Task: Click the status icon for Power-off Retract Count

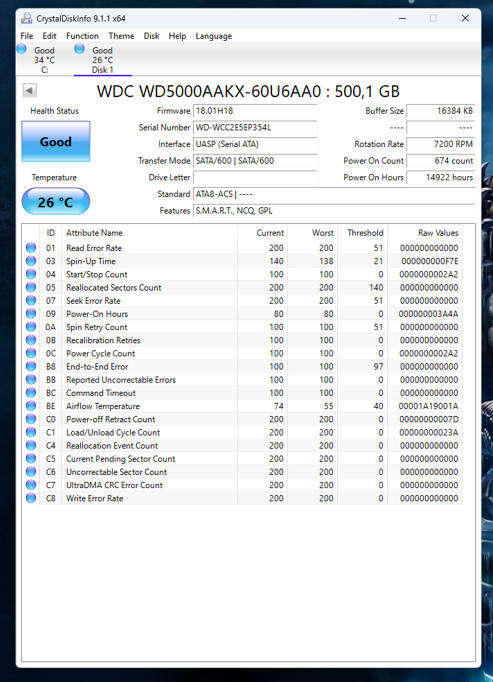Action: point(31,419)
